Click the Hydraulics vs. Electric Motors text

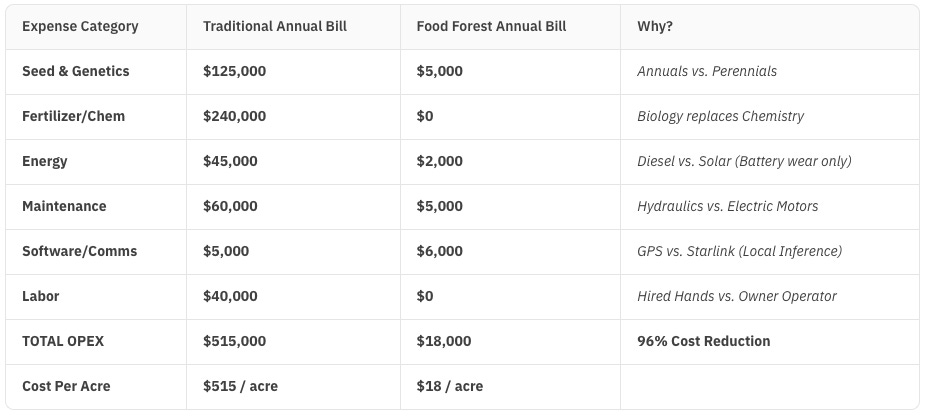(x=727, y=206)
